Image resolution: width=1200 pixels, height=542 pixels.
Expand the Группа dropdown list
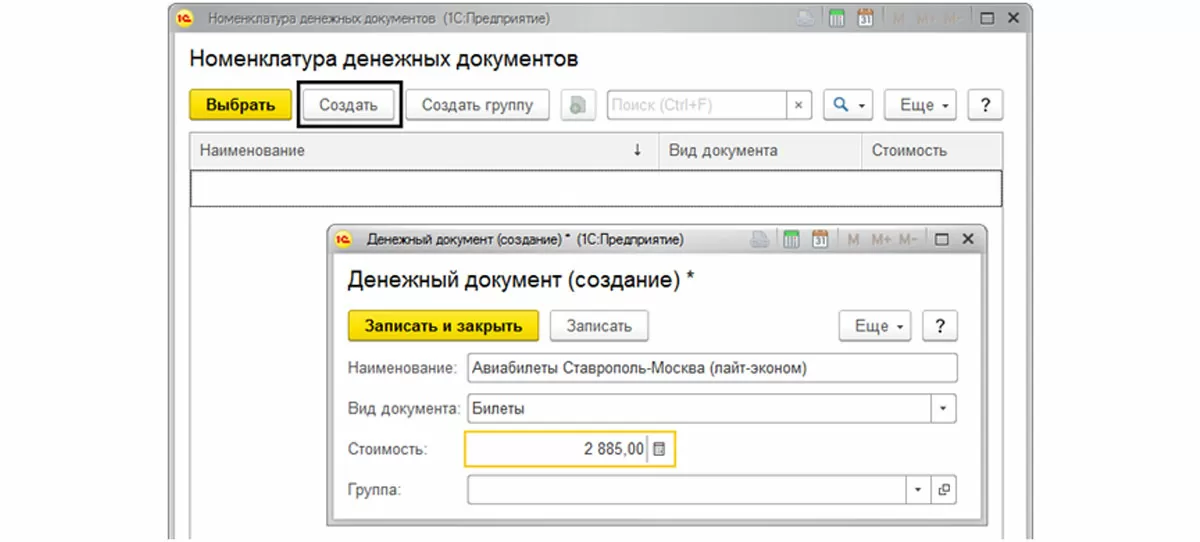click(x=918, y=490)
